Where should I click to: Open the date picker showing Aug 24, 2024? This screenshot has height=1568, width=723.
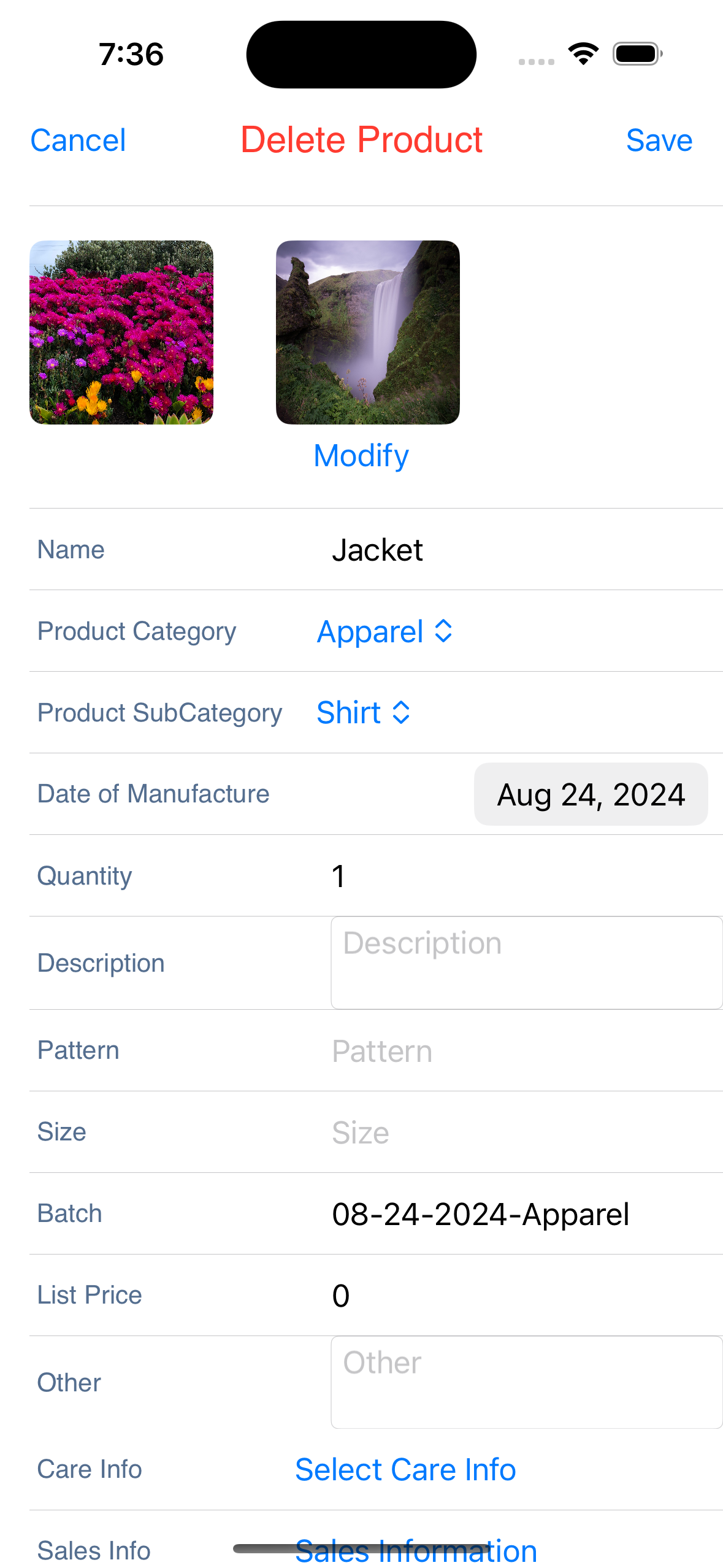pos(591,794)
